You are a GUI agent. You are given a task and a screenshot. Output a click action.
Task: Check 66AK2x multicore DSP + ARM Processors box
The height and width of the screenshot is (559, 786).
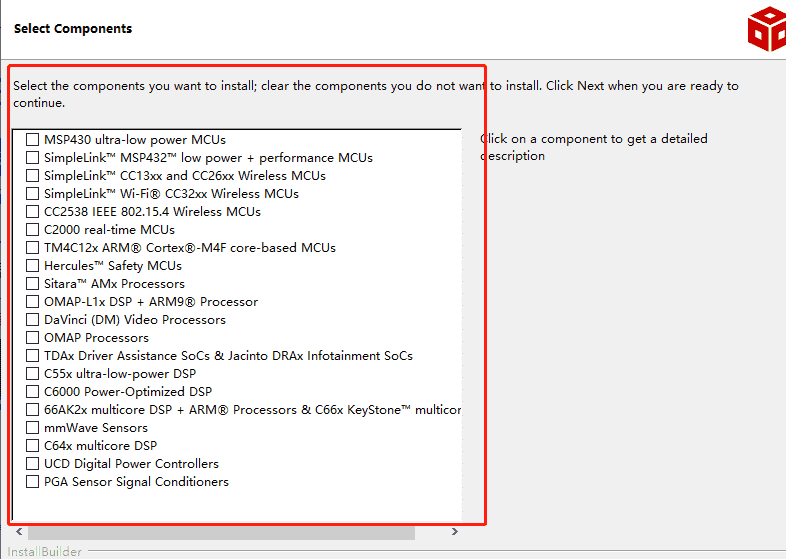[33, 410]
